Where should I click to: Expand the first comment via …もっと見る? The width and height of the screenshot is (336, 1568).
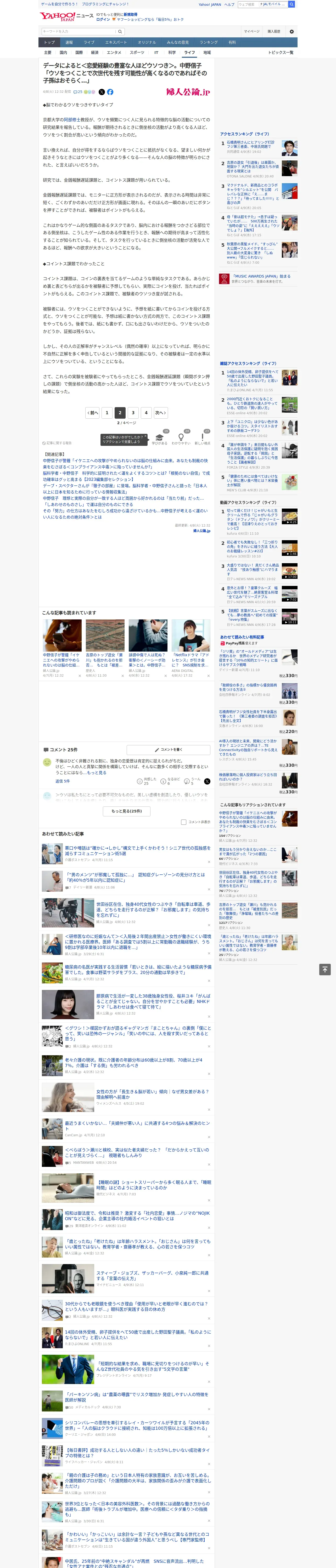[x=96, y=773]
